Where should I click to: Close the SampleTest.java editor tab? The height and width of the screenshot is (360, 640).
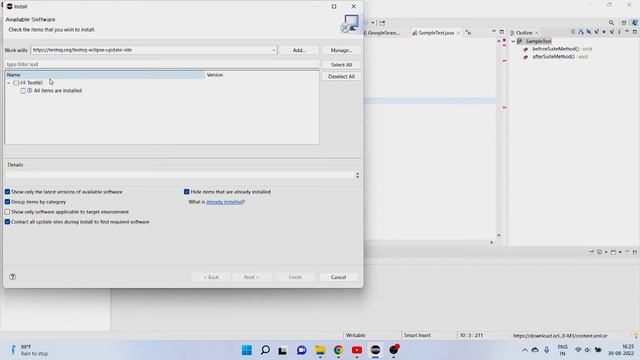click(x=458, y=33)
